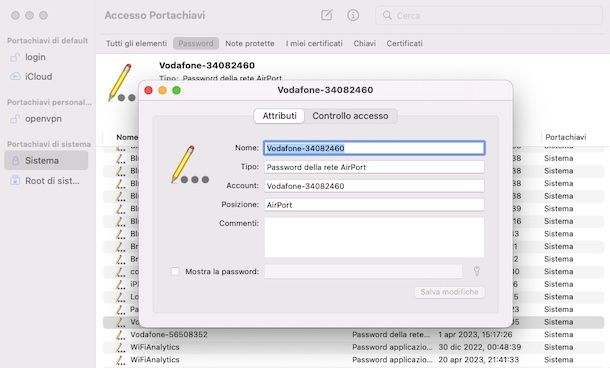610x368 pixels.
Task: Select WiFiAnalytics row dated 30 dic 2022
Action: [x=353, y=347]
